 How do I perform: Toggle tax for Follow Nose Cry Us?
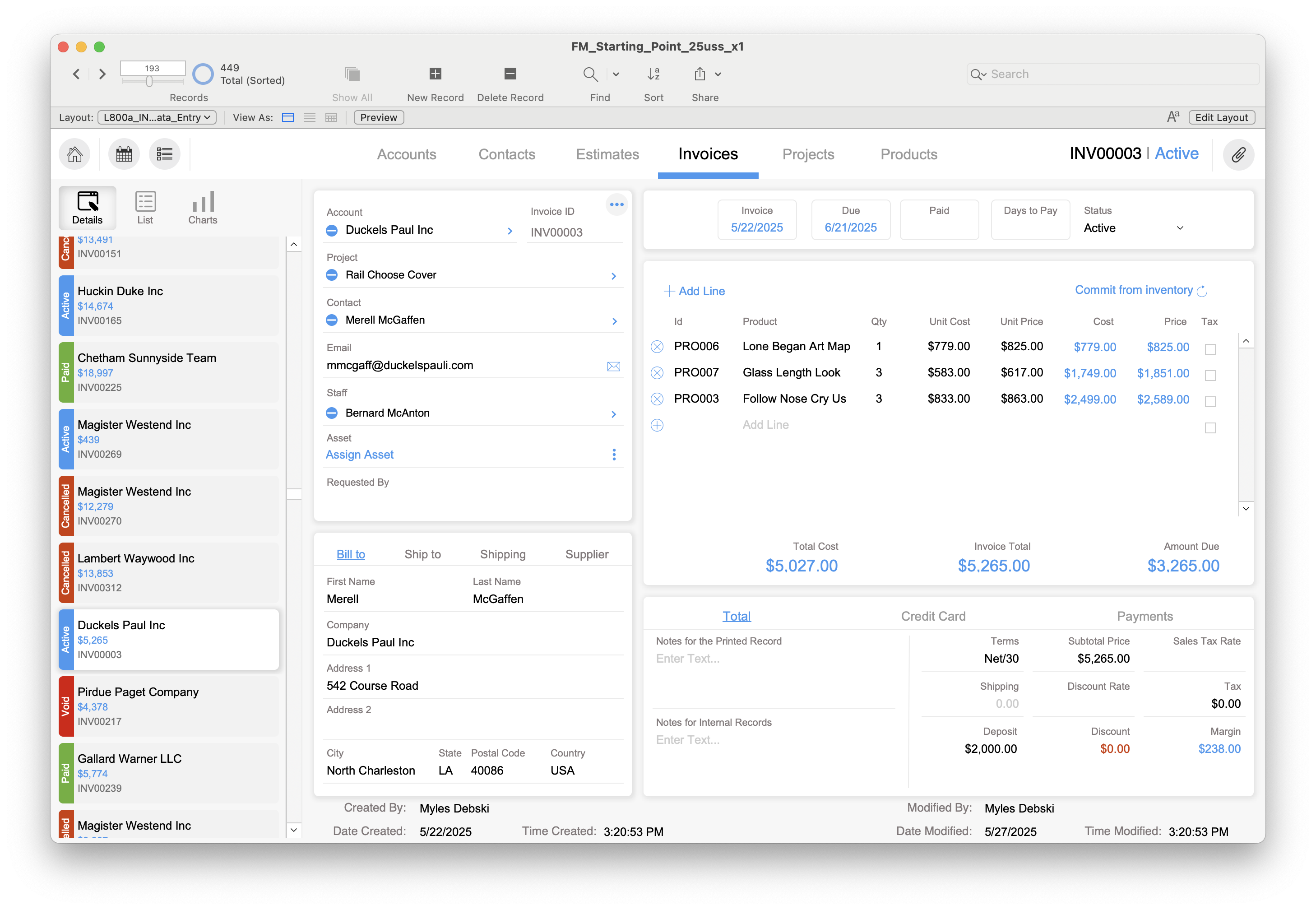click(1210, 401)
